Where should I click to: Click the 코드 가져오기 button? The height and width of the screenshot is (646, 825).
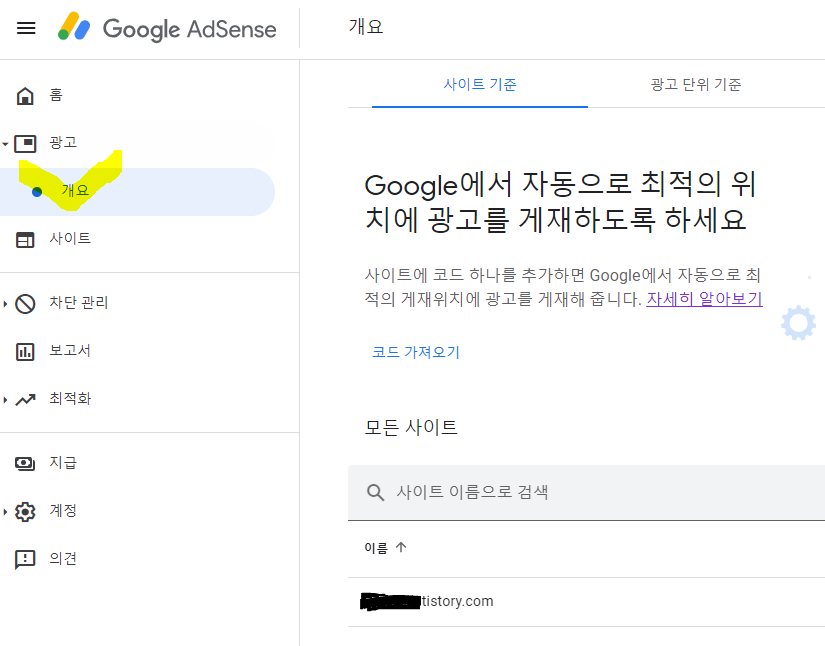pos(416,352)
